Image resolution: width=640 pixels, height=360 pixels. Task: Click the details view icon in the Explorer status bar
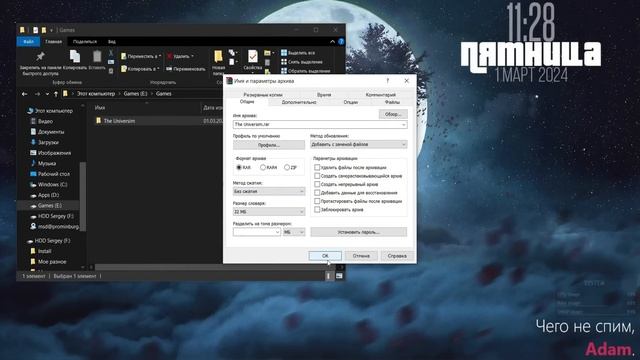(x=329, y=276)
